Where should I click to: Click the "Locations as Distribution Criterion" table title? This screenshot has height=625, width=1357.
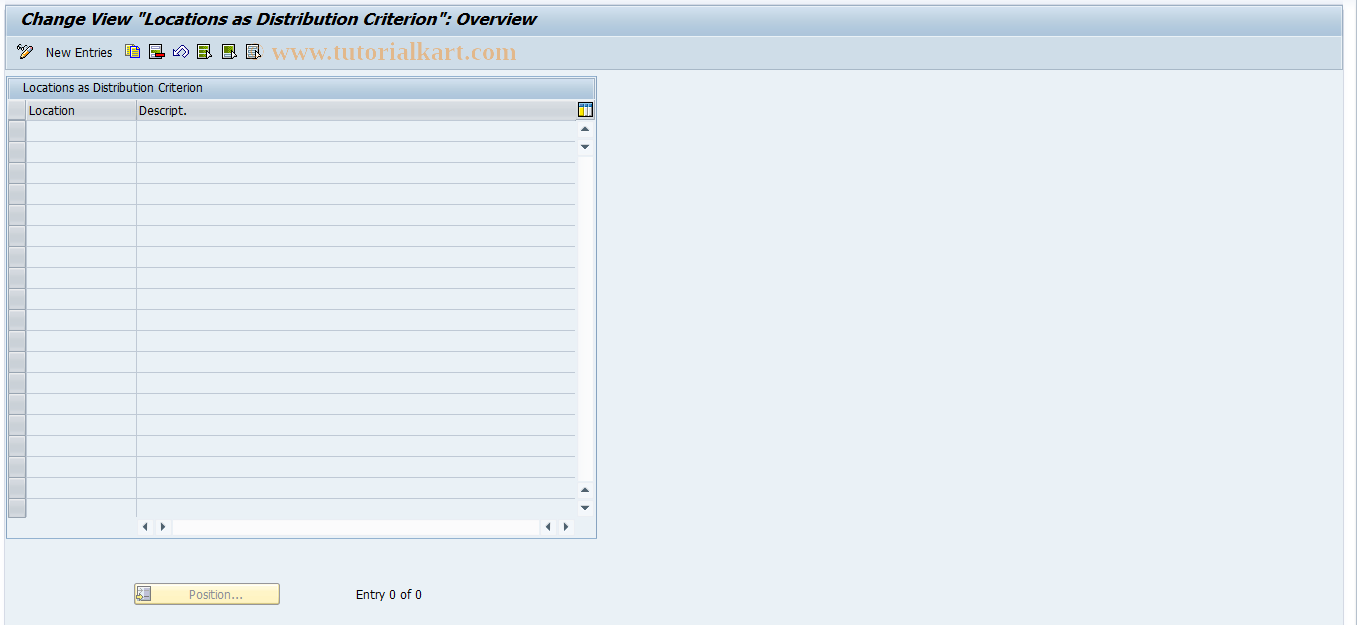(x=113, y=88)
